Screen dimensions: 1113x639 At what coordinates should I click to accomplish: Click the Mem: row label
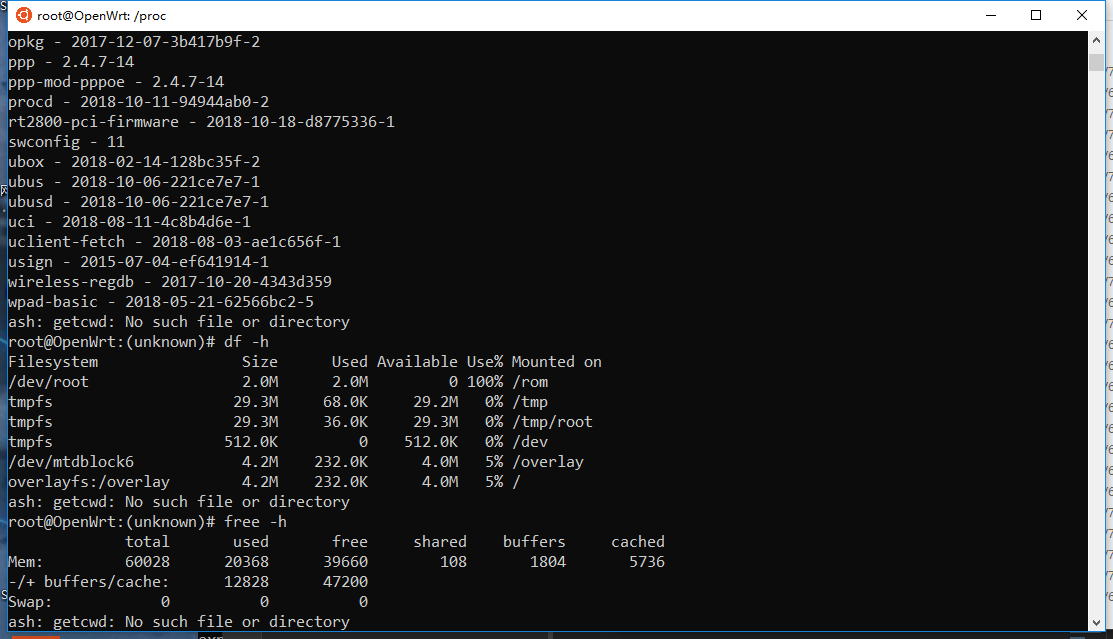point(26,562)
